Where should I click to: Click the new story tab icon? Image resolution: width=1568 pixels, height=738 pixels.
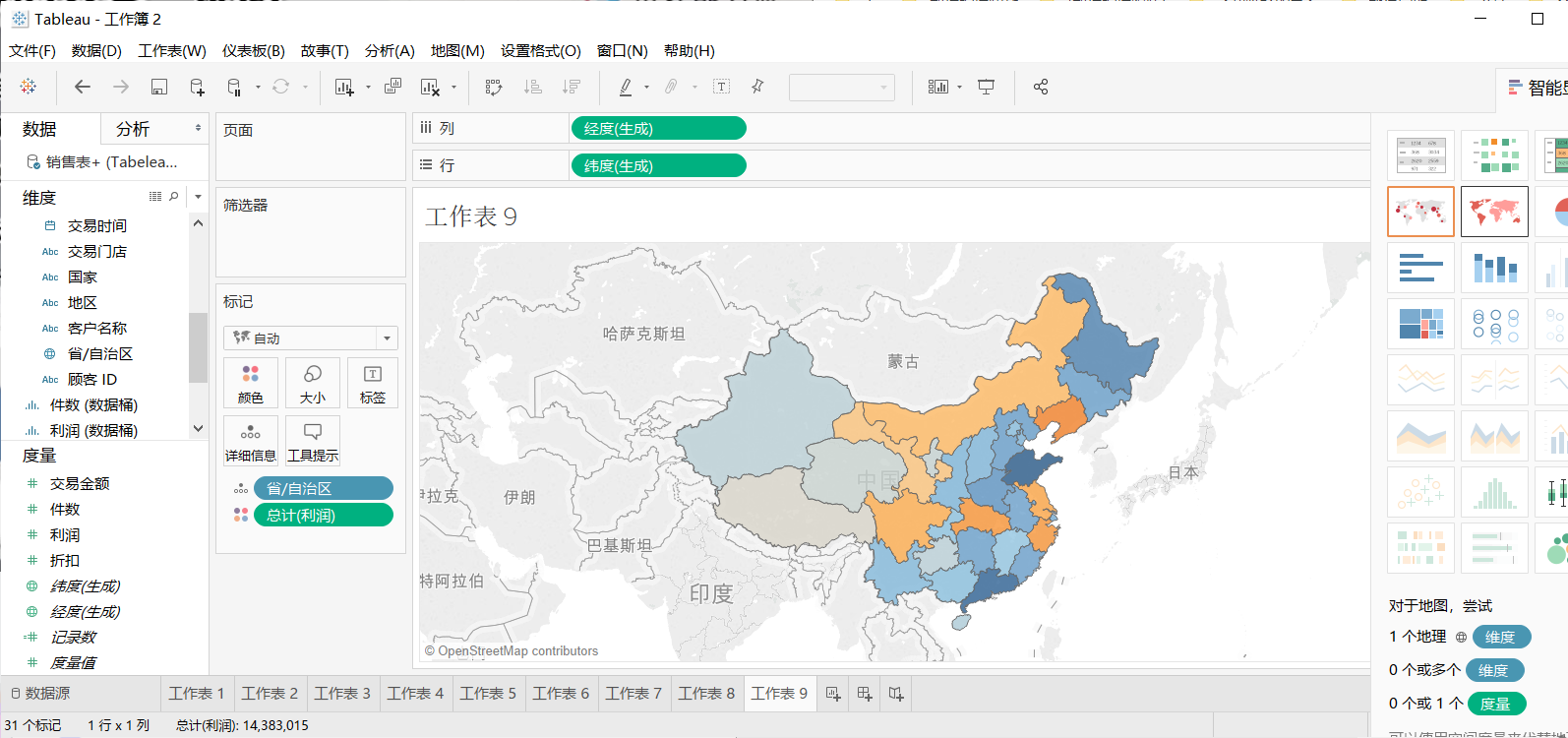click(x=896, y=694)
